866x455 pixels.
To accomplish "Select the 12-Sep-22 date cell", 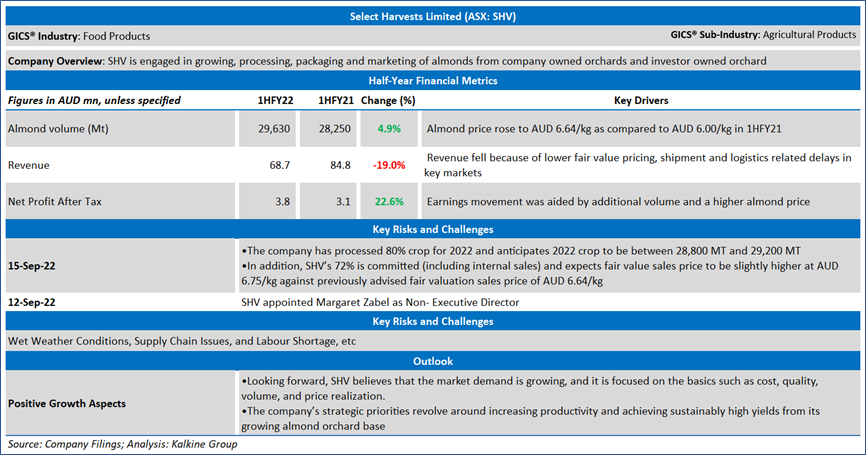I will pyautogui.click(x=31, y=302).
